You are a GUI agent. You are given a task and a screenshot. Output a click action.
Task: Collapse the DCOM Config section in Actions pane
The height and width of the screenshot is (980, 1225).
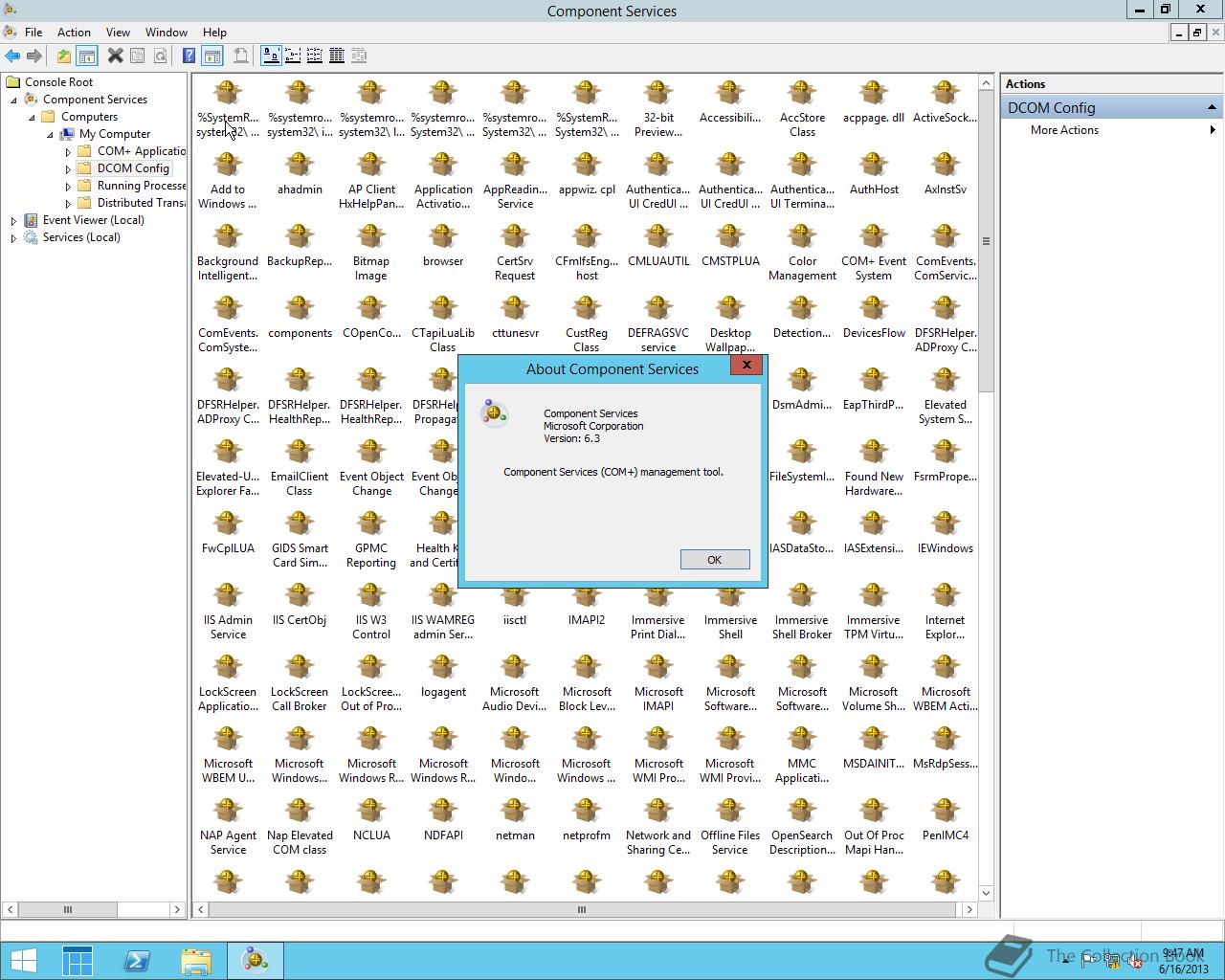[x=1212, y=107]
